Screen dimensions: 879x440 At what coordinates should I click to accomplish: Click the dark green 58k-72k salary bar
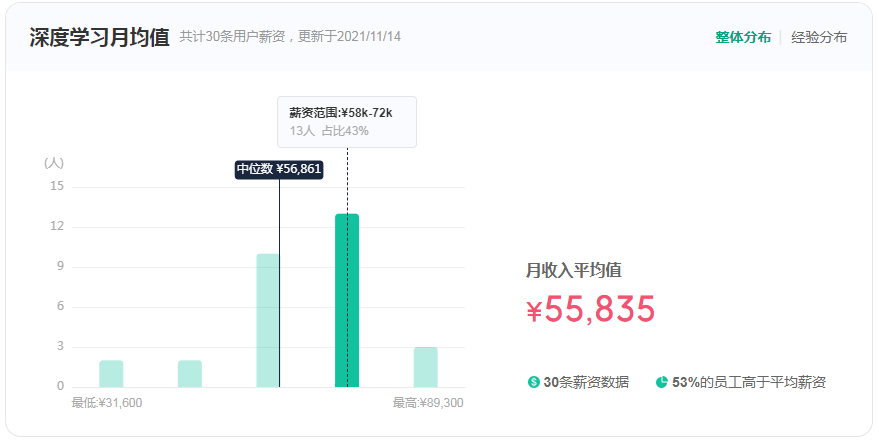coord(347,300)
